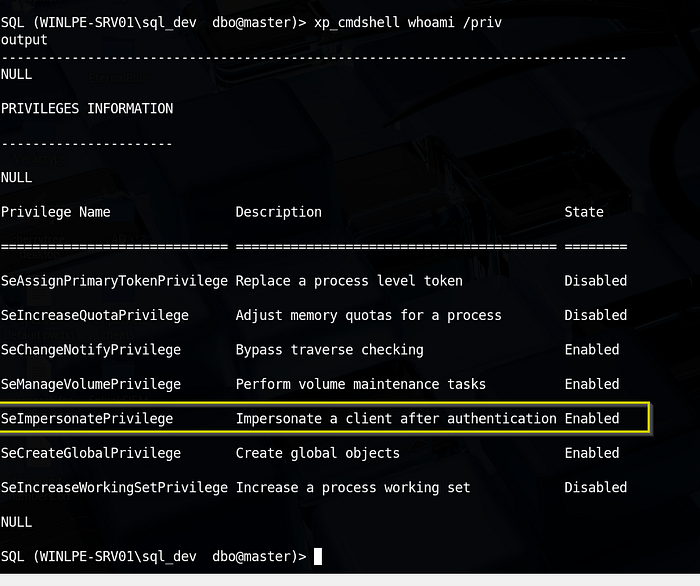Viewport: 700px width, 586px height.
Task: Click Enabled state in SeImpersonatePrivilege row
Action: 592,419
